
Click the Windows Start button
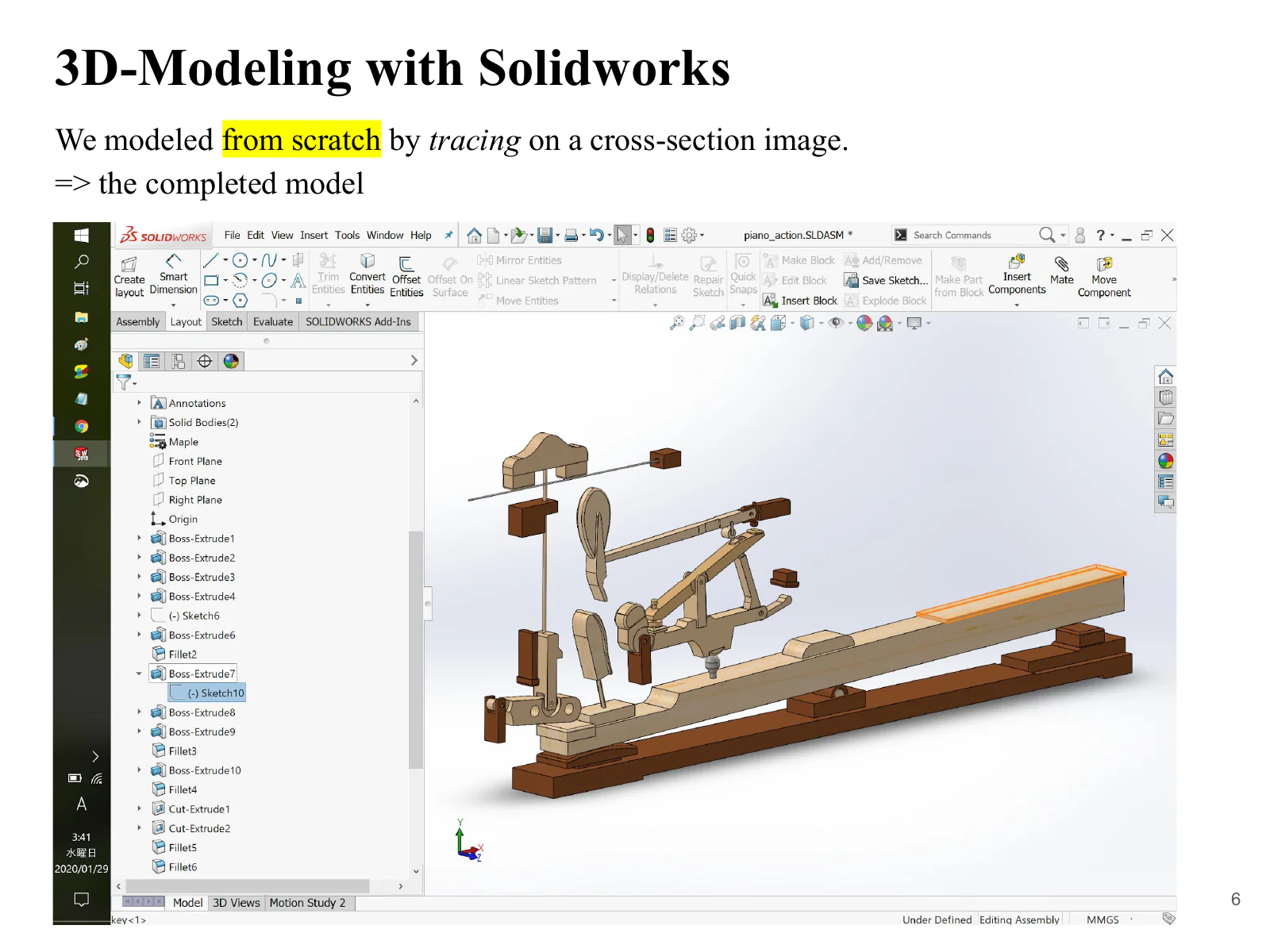[x=81, y=235]
